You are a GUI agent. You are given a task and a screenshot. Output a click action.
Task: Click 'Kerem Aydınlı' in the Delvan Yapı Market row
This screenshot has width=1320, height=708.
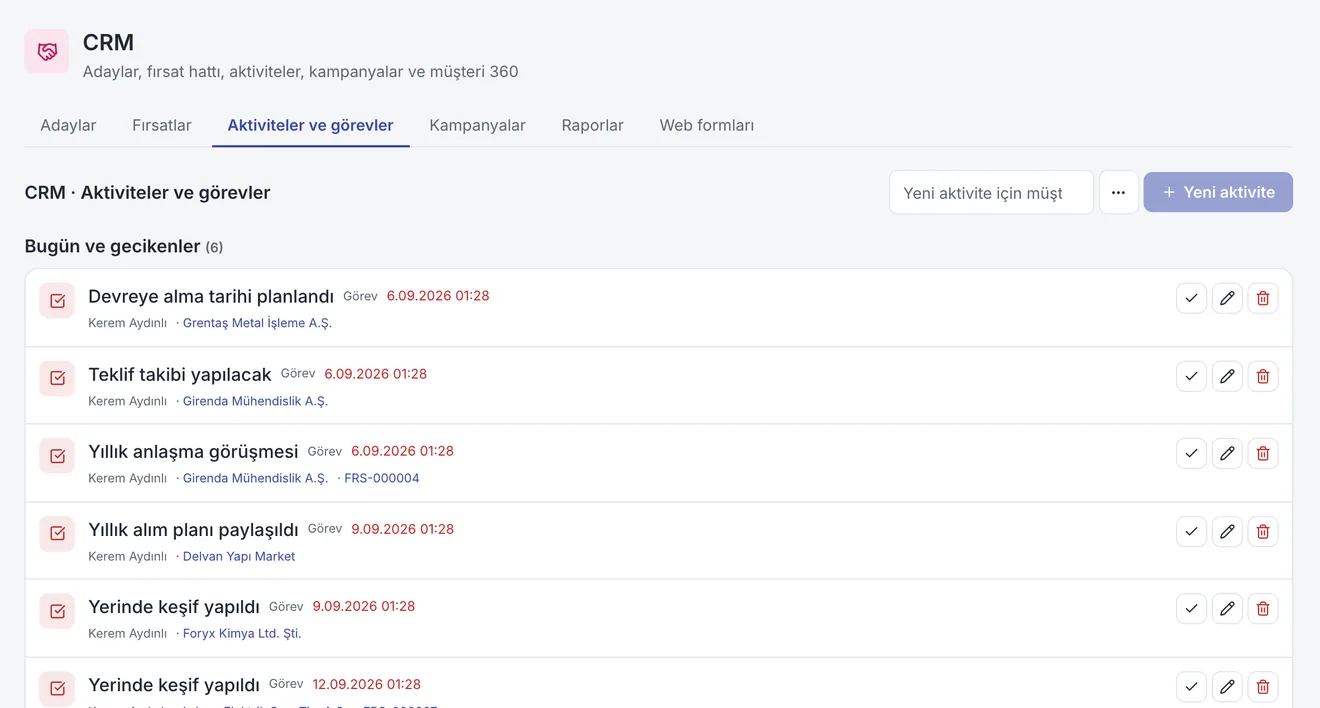(127, 556)
